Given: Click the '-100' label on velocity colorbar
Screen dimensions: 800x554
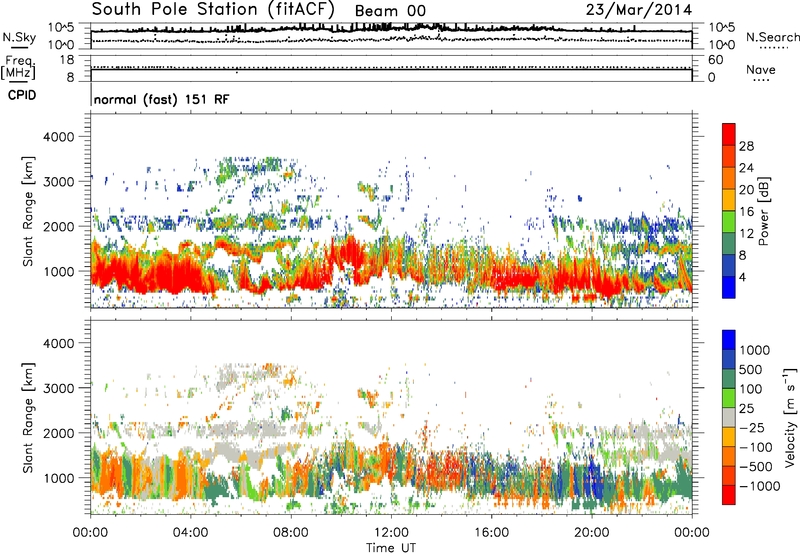Looking at the screenshot, I should click(756, 447).
